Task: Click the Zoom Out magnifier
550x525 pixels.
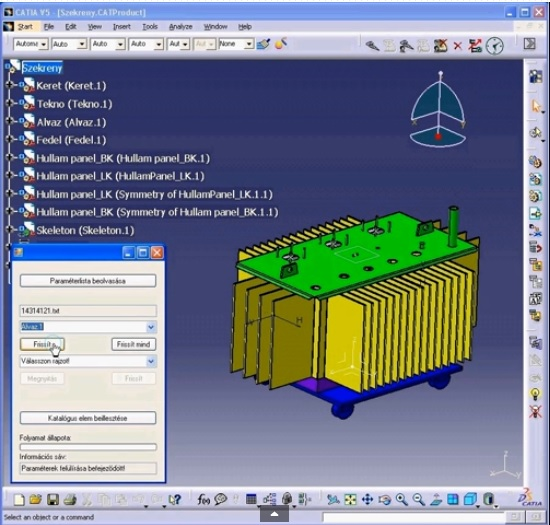Action: click(x=418, y=499)
